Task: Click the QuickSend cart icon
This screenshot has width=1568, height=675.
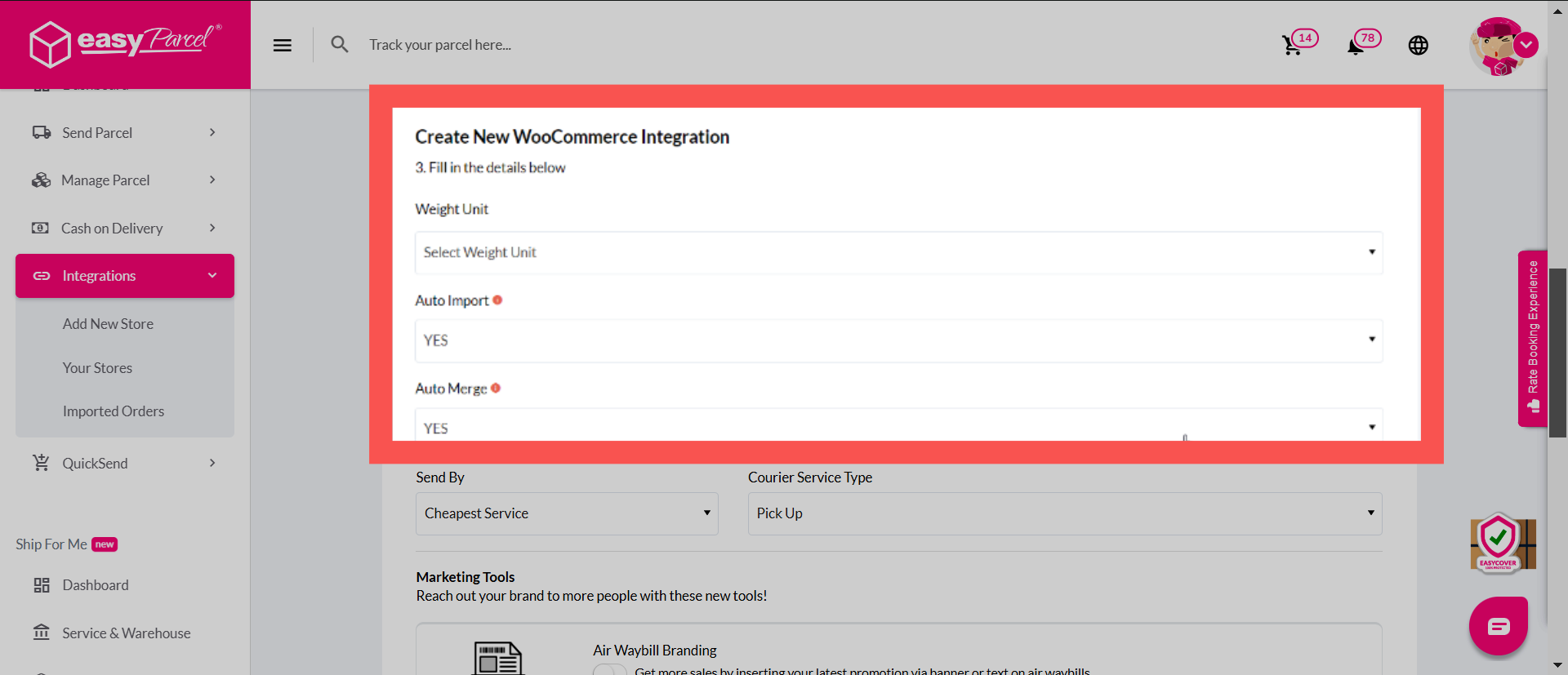Action: click(x=41, y=463)
